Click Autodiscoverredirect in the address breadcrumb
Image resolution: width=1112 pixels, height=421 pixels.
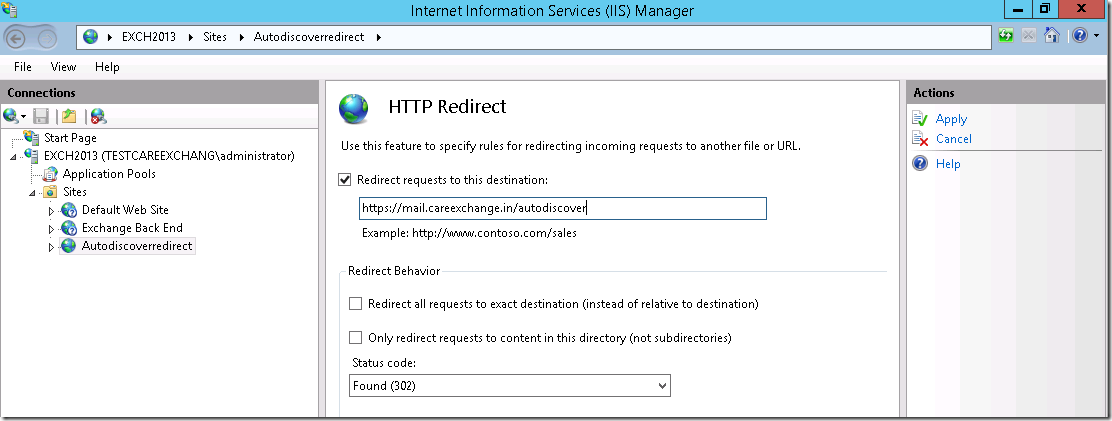308,37
